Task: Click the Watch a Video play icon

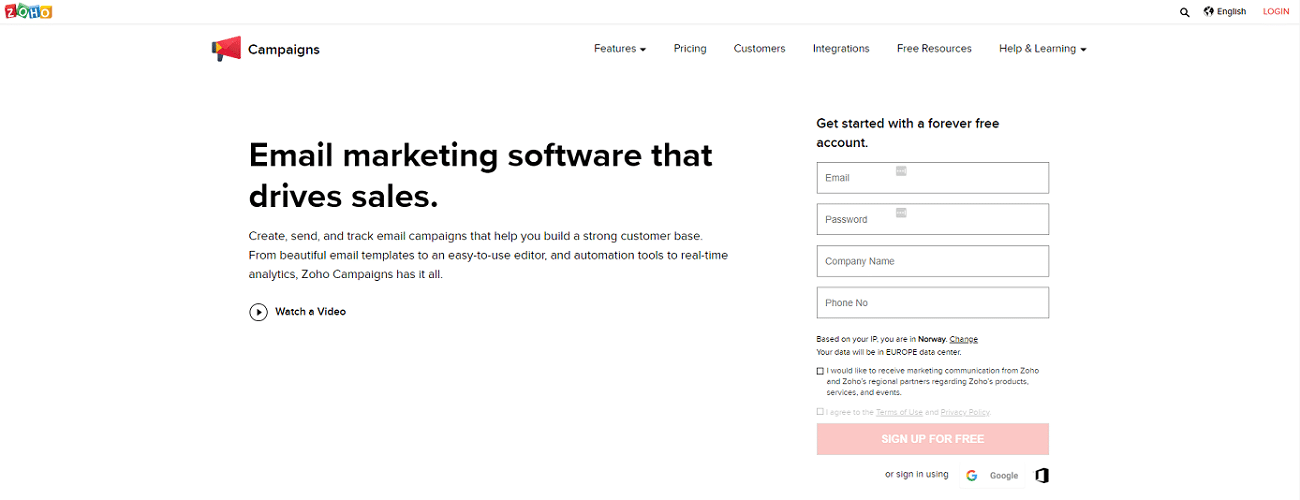Action: tap(258, 312)
